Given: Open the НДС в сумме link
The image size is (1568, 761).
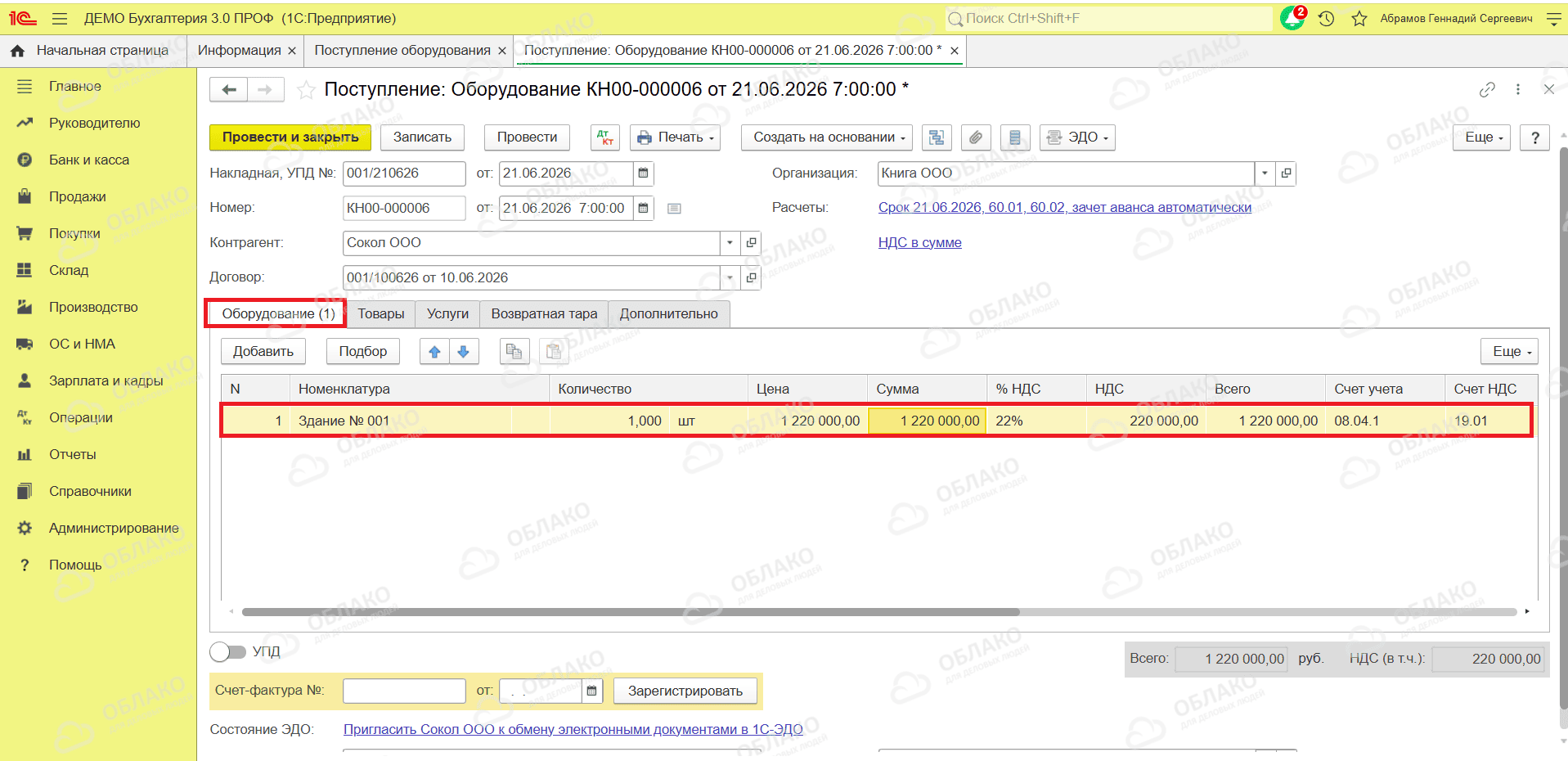Looking at the screenshot, I should (919, 243).
